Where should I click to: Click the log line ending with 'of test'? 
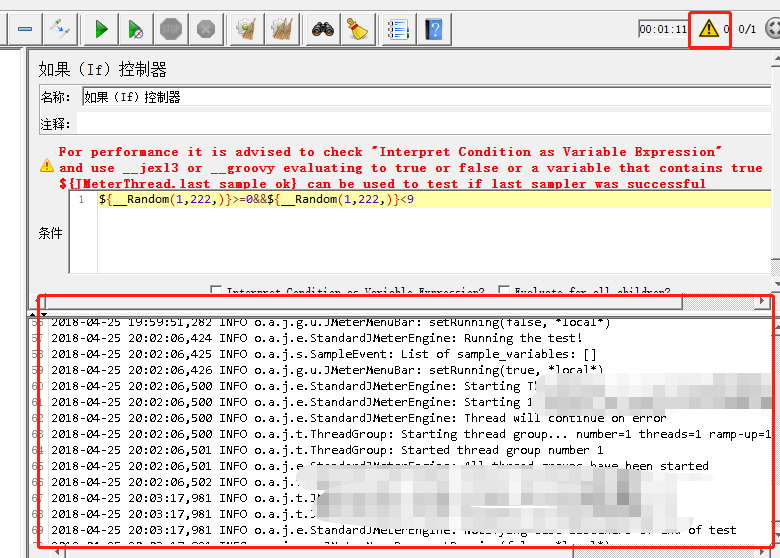[393, 530]
